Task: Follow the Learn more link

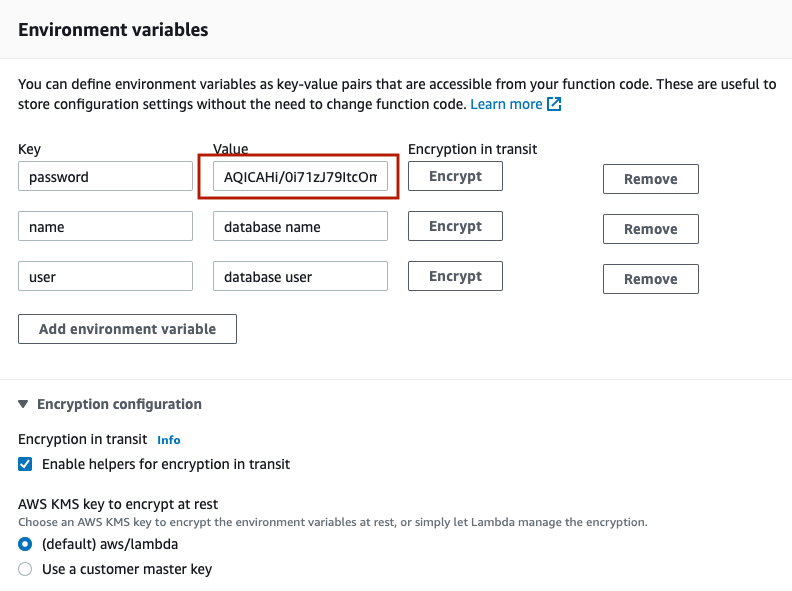Action: tap(506, 104)
